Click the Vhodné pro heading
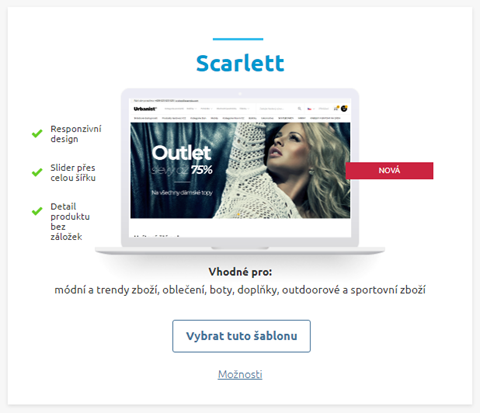Screen dimensions: 480x413 (240, 272)
